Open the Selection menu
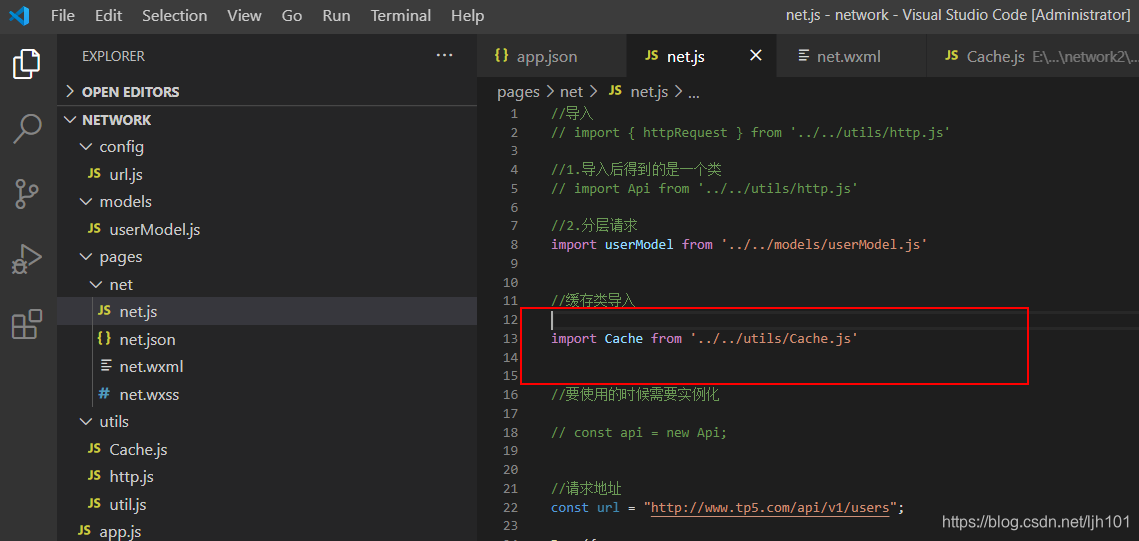1139x541 pixels. 174,15
